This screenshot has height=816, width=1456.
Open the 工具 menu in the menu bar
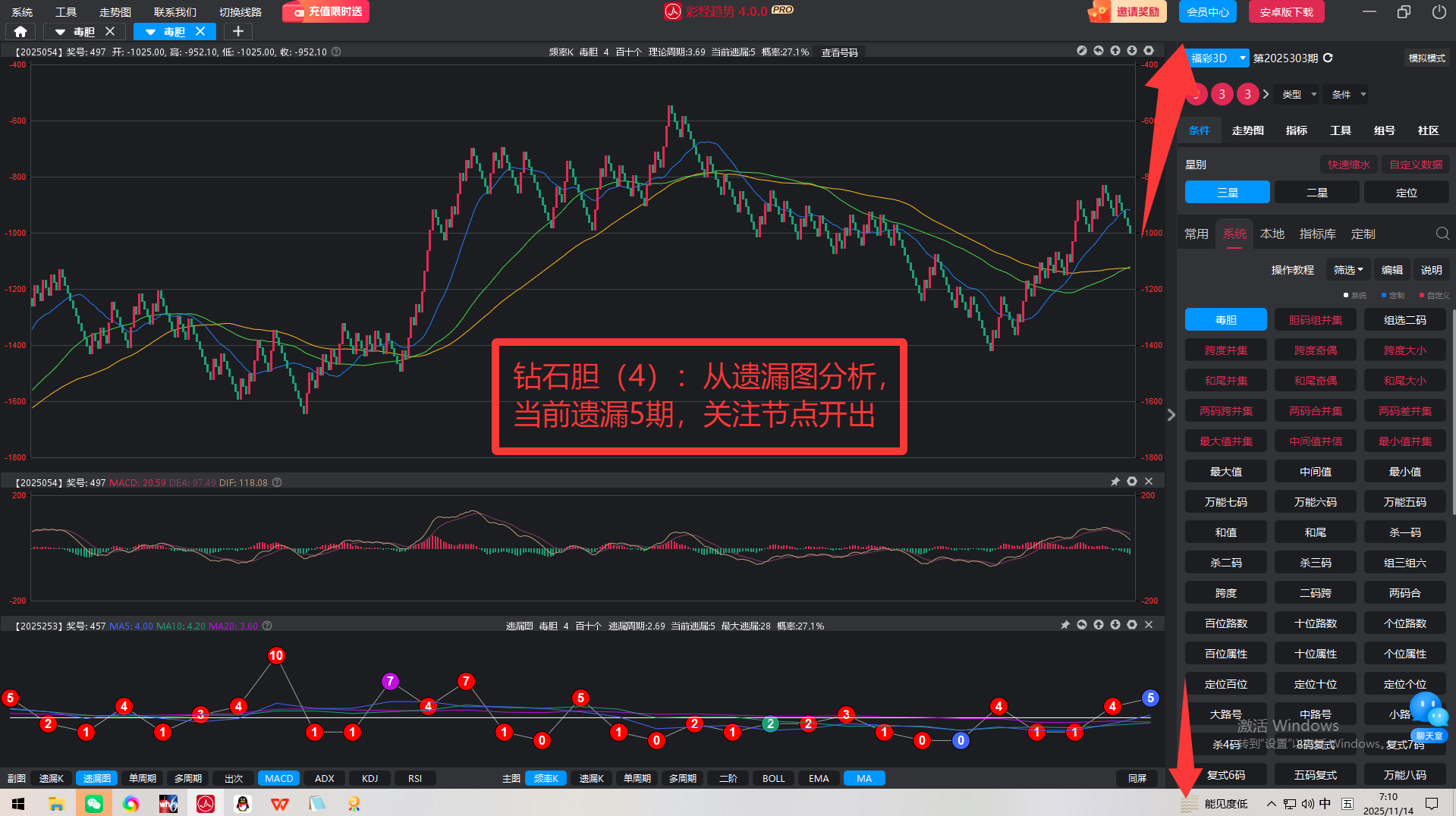point(66,11)
